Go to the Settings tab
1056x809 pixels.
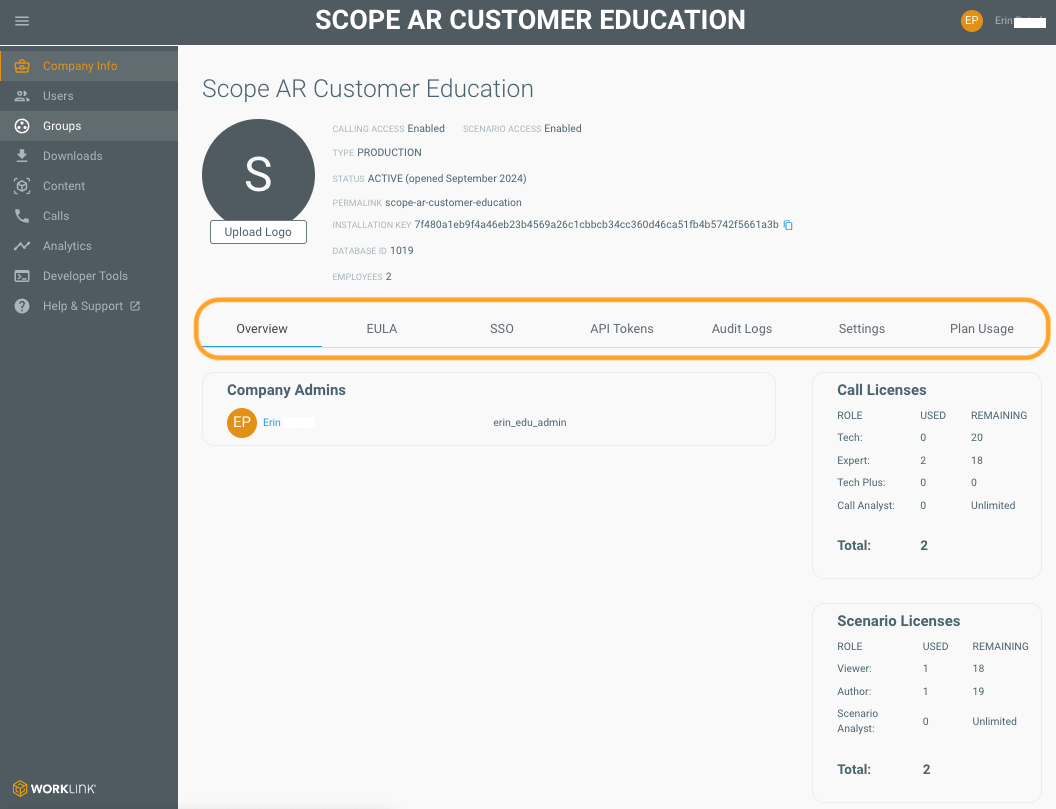pyautogui.click(x=861, y=329)
